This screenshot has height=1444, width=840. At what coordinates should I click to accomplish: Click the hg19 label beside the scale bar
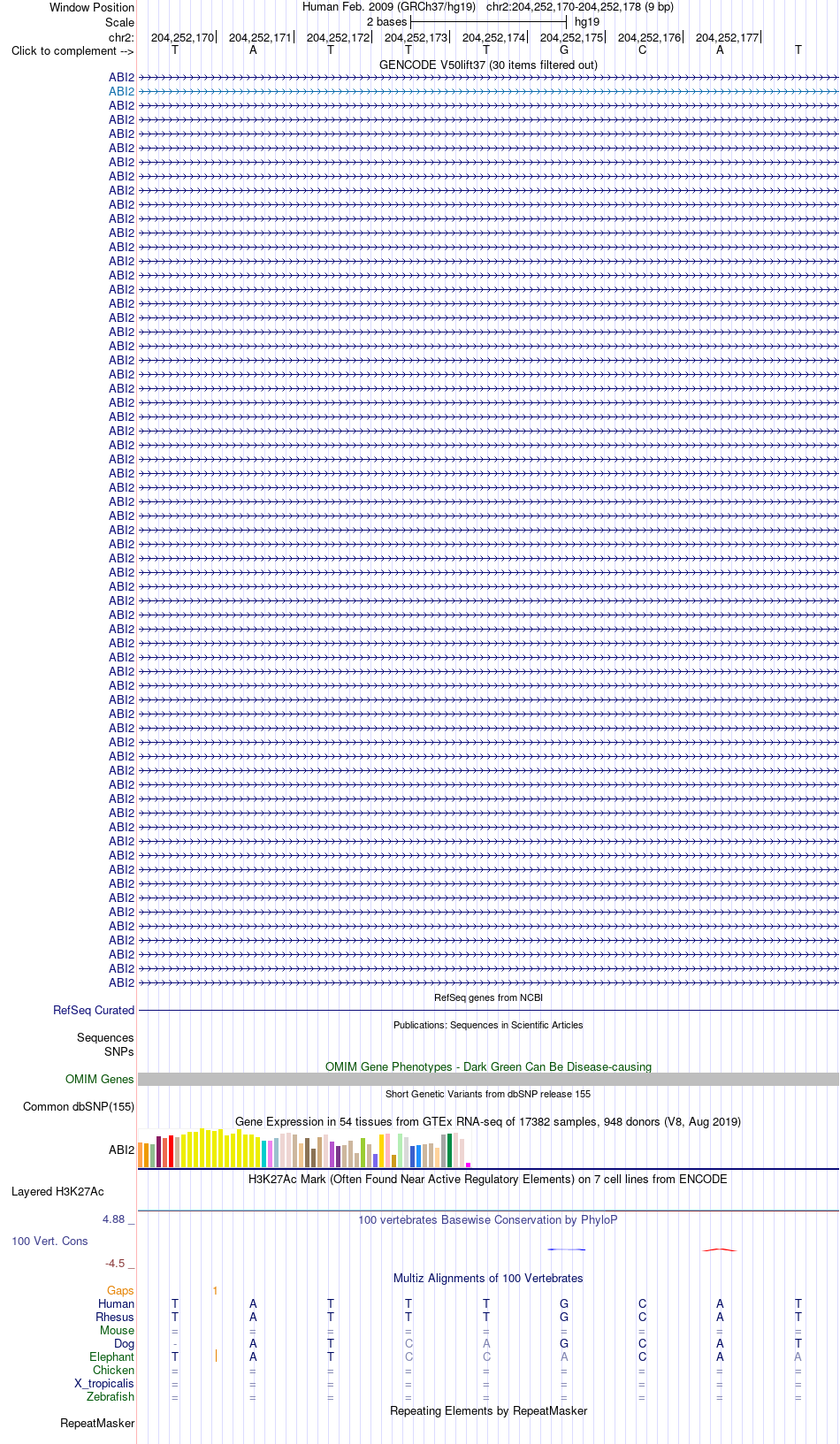(x=587, y=21)
